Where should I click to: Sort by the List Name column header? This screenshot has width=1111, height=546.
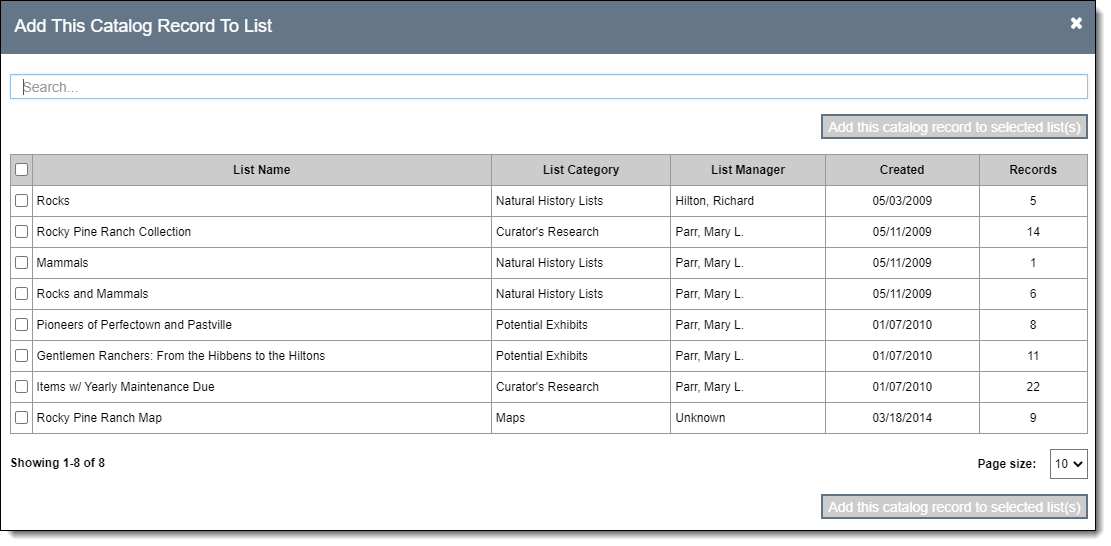click(x=261, y=170)
